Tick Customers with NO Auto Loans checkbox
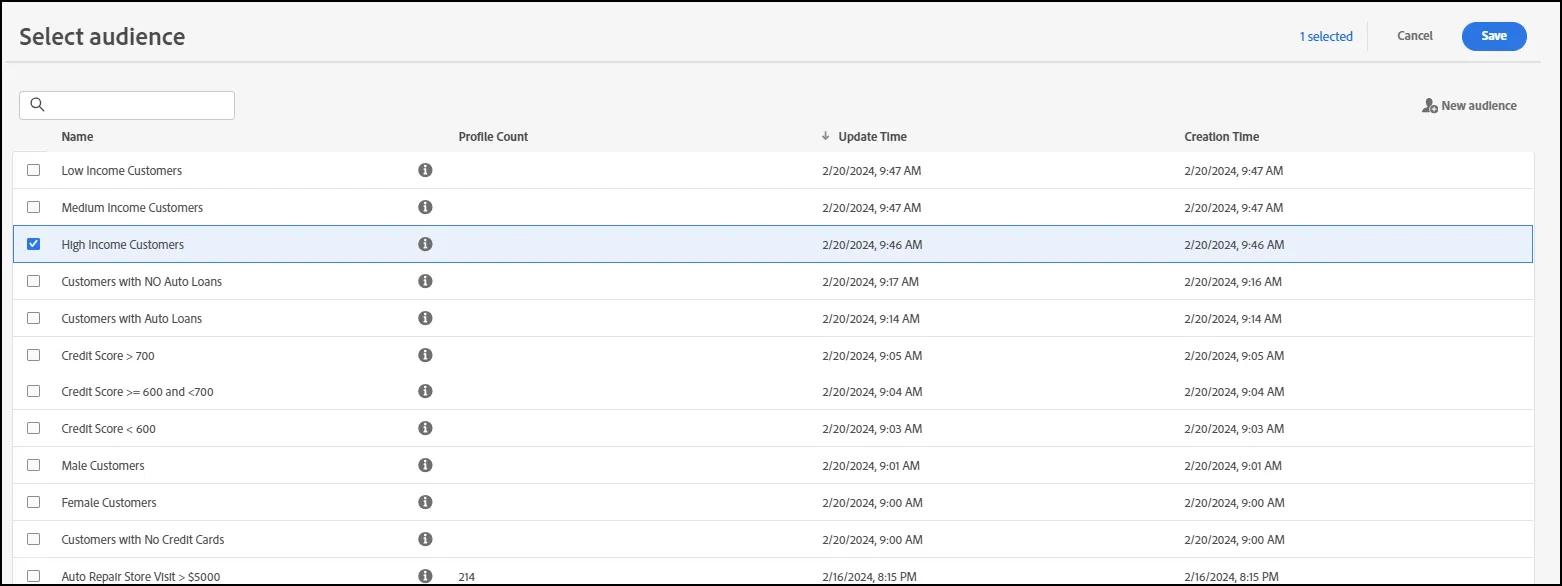This screenshot has width=1562, height=586. click(x=34, y=281)
